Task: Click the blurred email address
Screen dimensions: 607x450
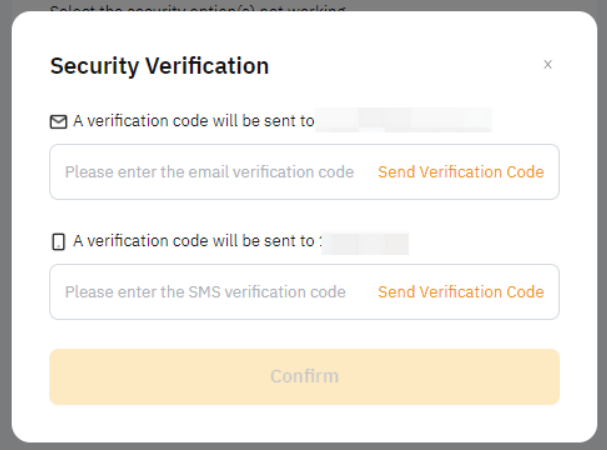Action: 405,122
